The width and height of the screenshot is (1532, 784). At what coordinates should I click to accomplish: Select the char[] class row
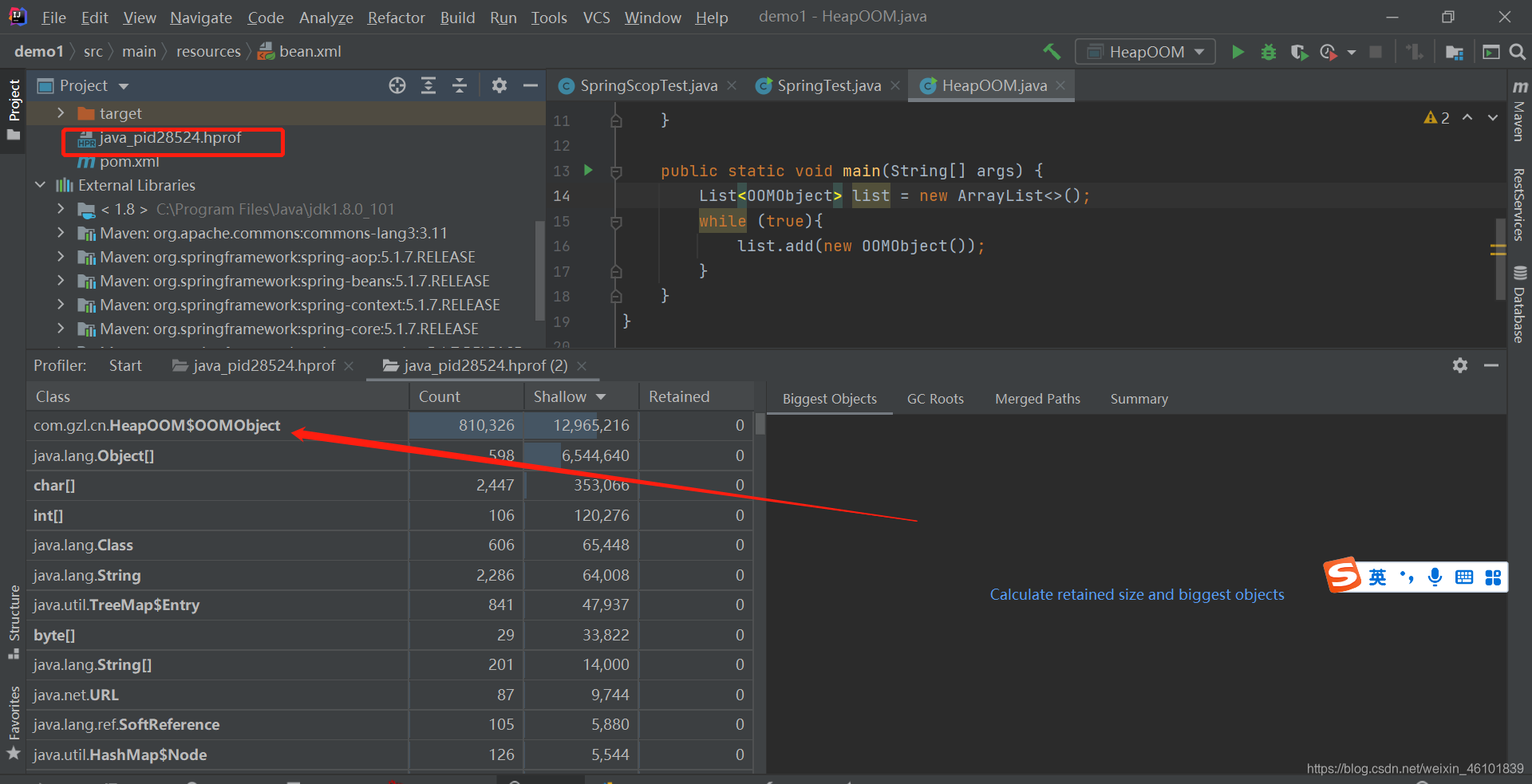pyautogui.click(x=389, y=486)
